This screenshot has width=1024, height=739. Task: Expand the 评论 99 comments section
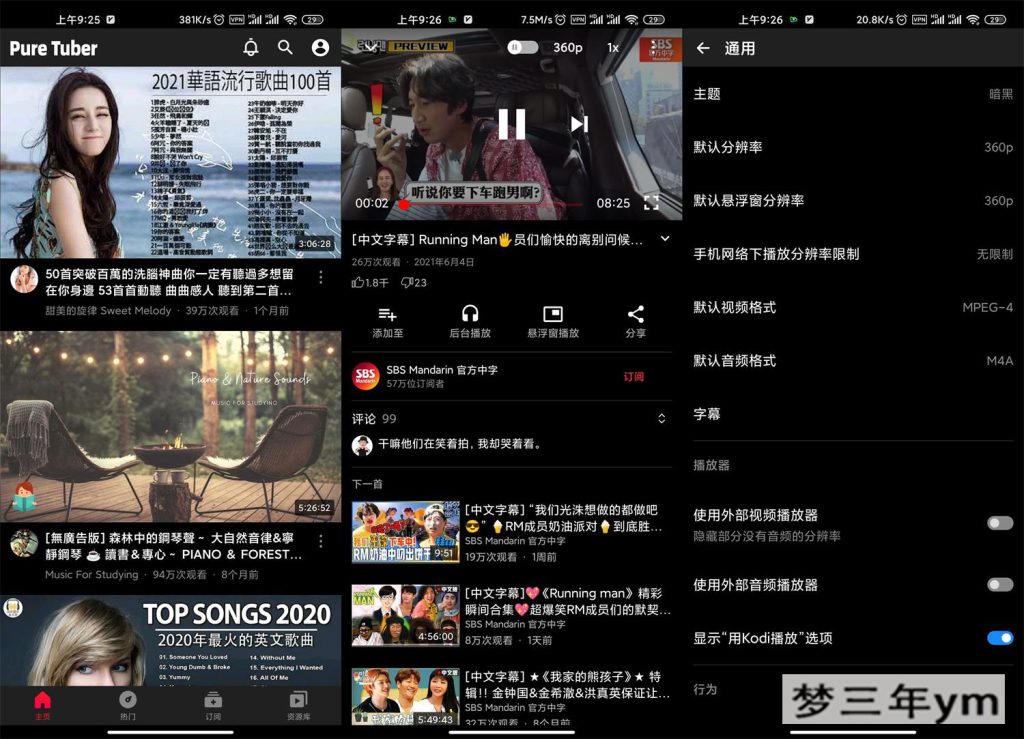click(x=662, y=418)
